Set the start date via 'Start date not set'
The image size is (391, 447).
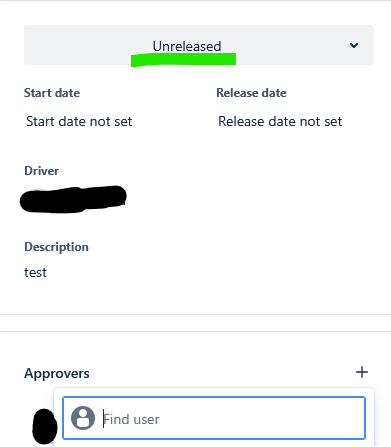tap(79, 121)
